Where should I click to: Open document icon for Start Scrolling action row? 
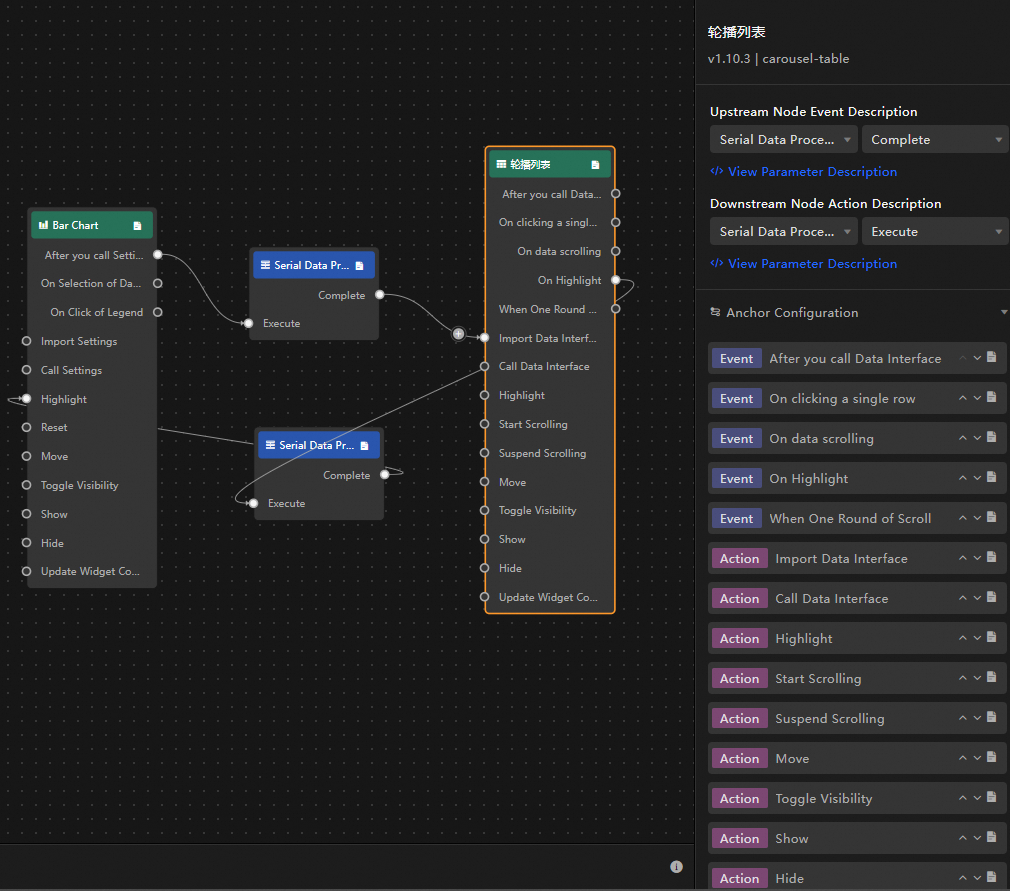point(992,677)
